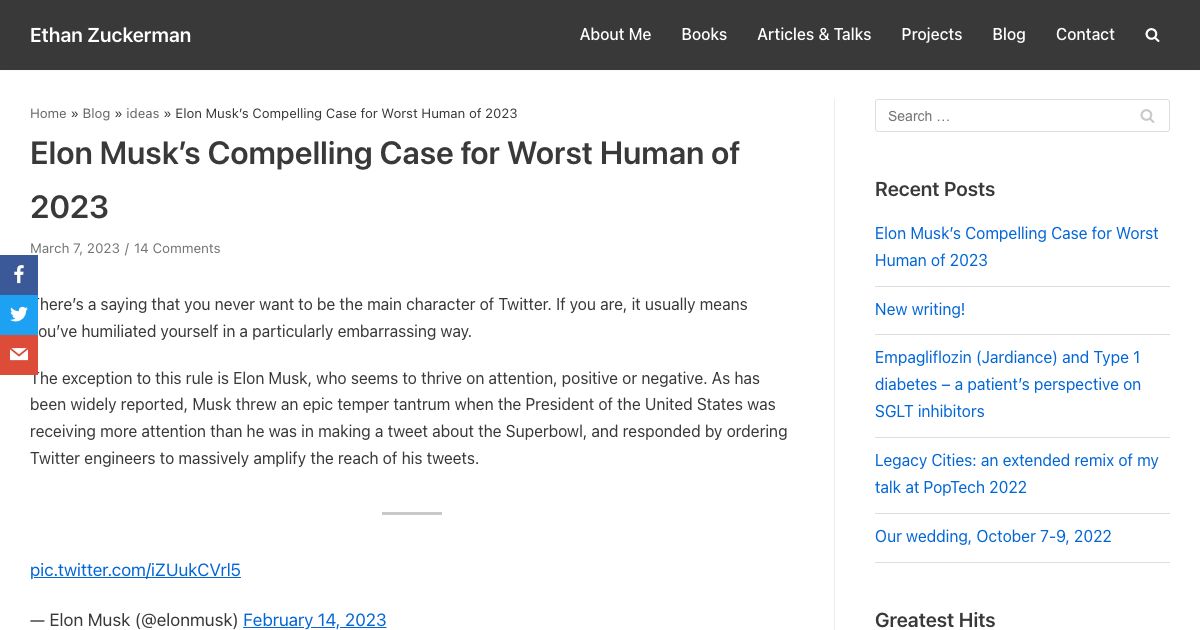The width and height of the screenshot is (1200, 630).
Task: Select Articles & Talks in navigation
Action: [814, 34]
